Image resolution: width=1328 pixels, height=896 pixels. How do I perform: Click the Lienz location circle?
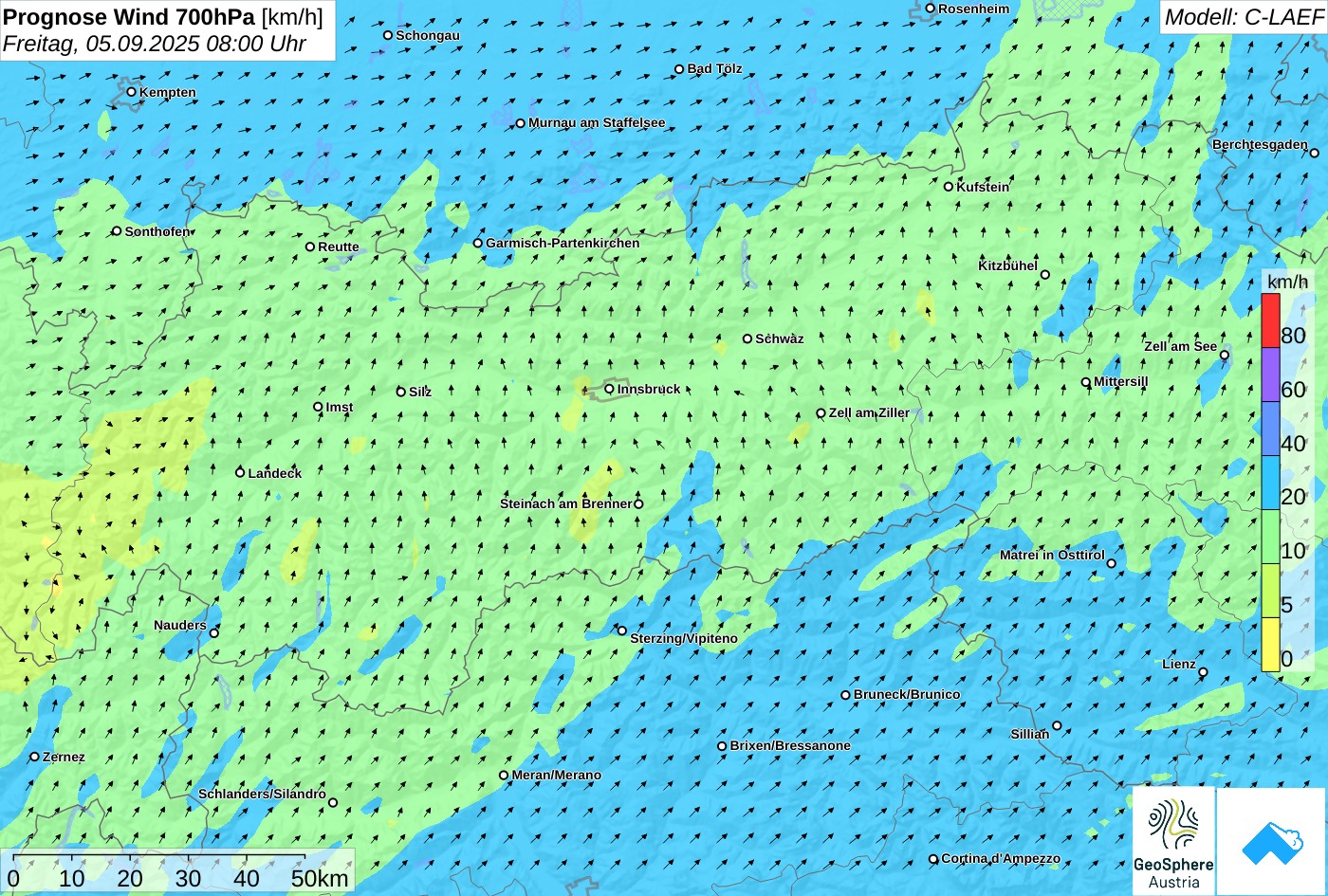[1203, 672]
